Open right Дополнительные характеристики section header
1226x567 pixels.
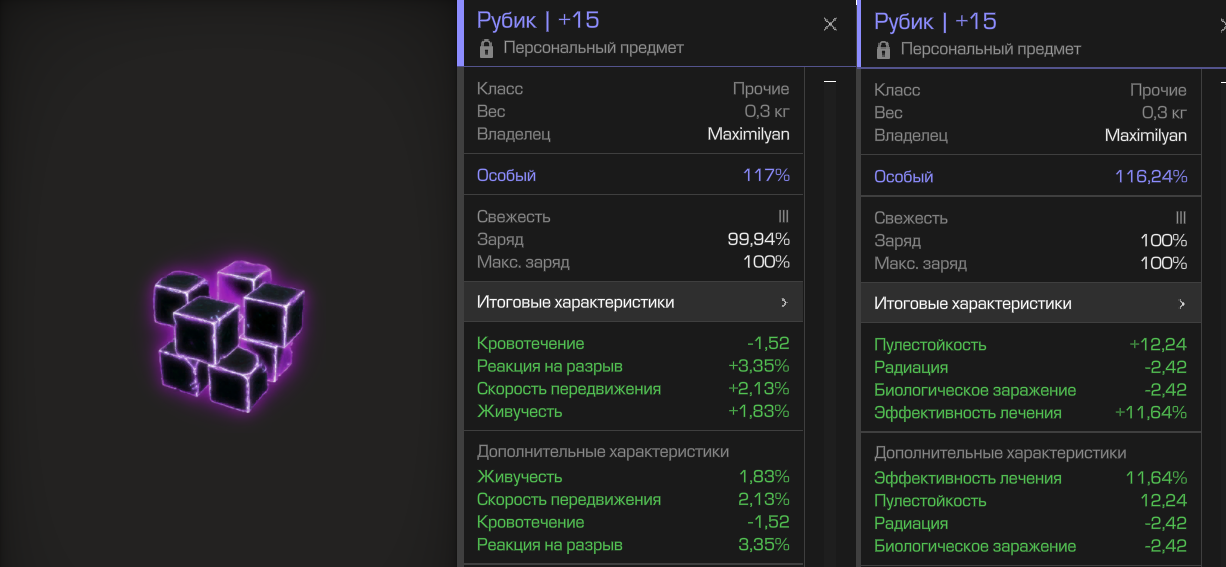point(1000,453)
